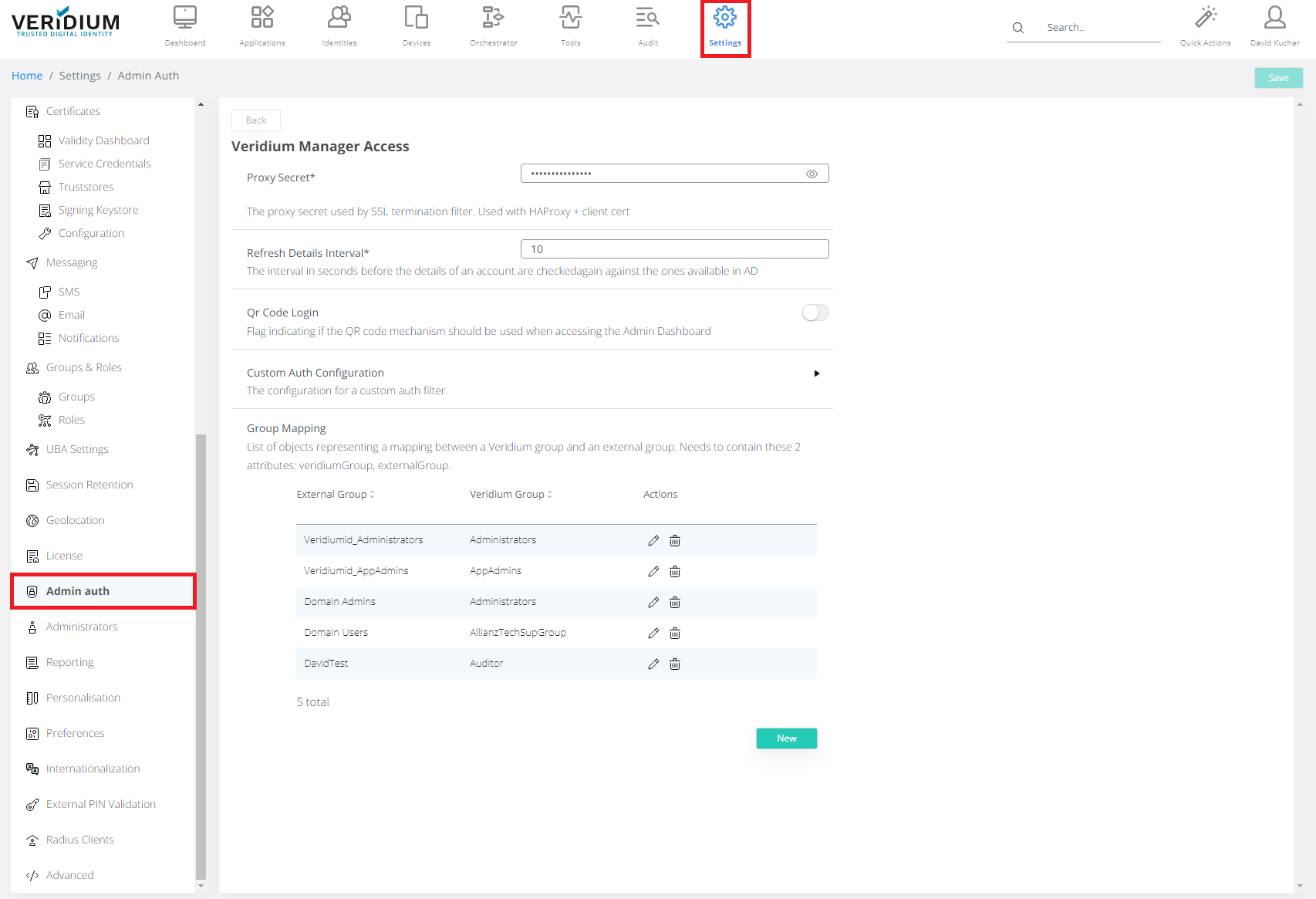Click the New button to add mapping
The image size is (1316, 899).
[x=786, y=738]
